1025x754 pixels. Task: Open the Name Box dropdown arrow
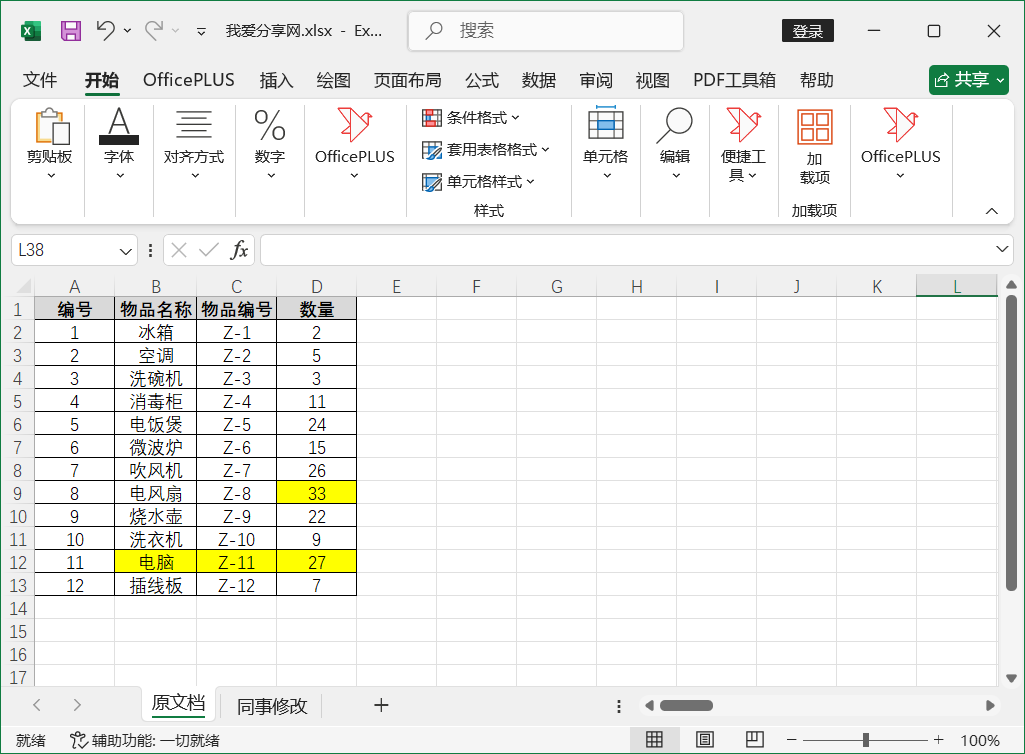[127, 249]
